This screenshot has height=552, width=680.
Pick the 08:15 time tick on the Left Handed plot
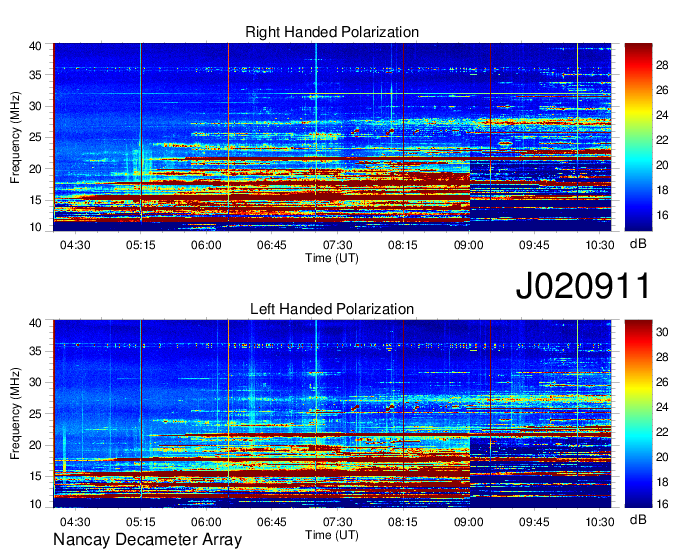click(x=403, y=522)
